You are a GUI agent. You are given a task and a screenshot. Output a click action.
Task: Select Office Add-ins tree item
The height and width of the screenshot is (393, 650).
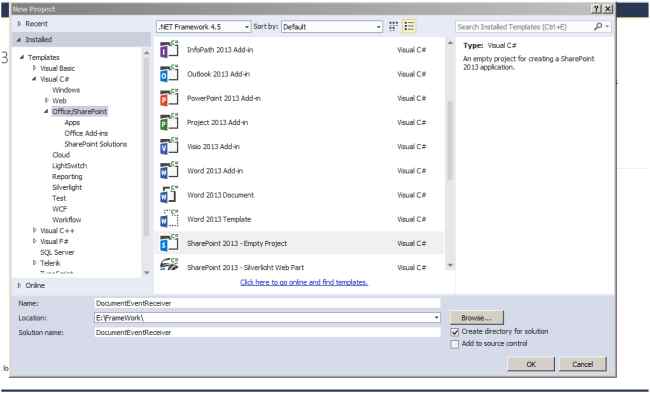coord(86,133)
